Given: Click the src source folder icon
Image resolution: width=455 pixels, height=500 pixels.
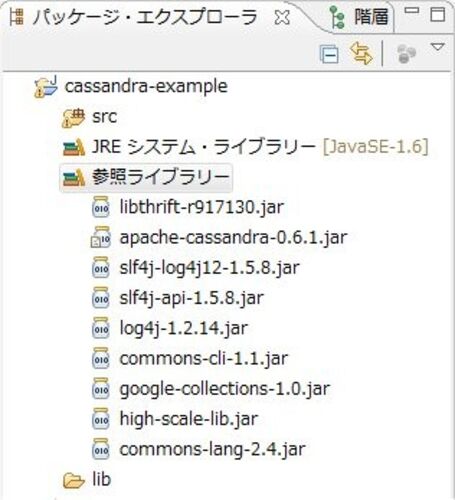Looking at the screenshot, I should 73,117.
